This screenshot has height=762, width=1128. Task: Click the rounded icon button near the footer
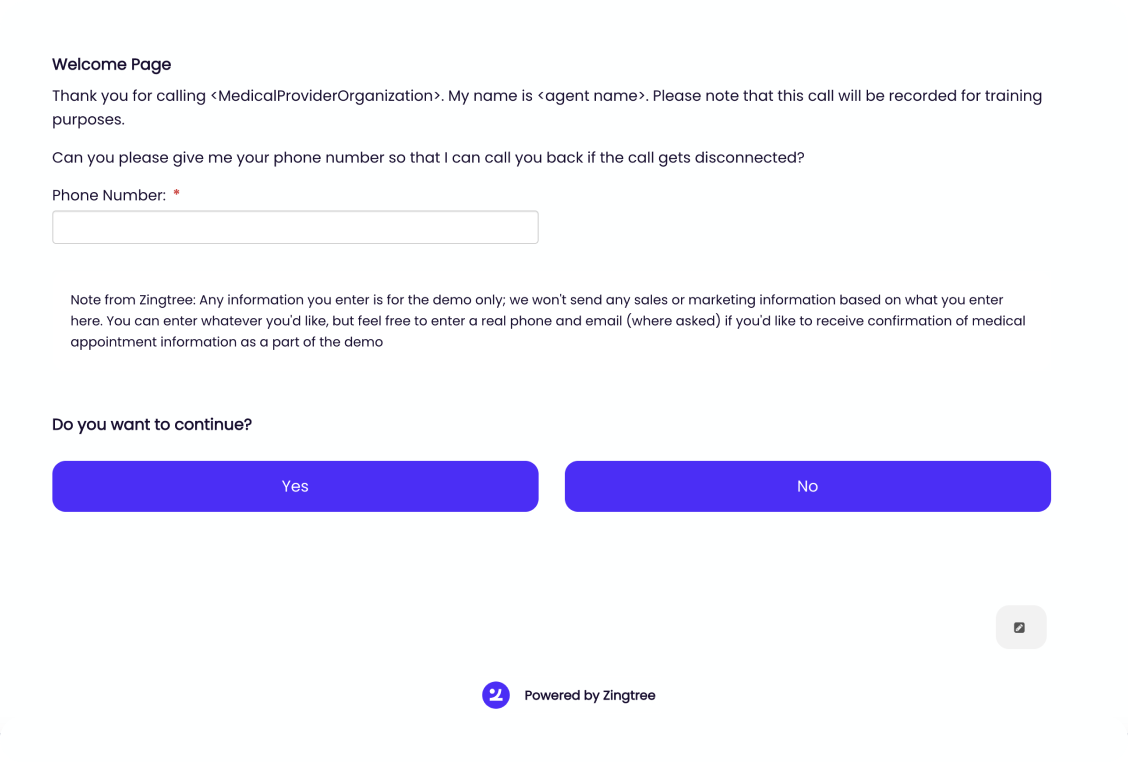click(1020, 627)
